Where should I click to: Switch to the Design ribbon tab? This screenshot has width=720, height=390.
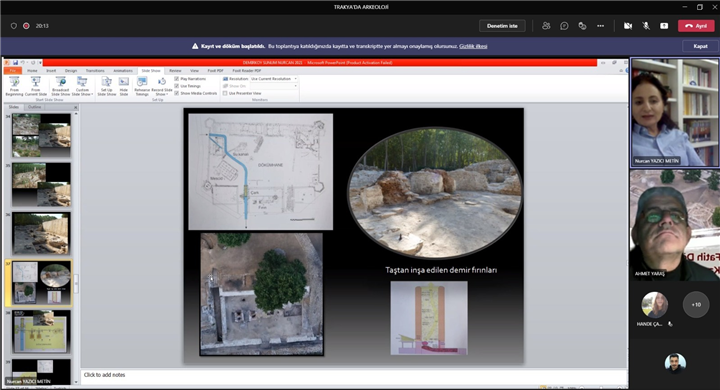71,71
